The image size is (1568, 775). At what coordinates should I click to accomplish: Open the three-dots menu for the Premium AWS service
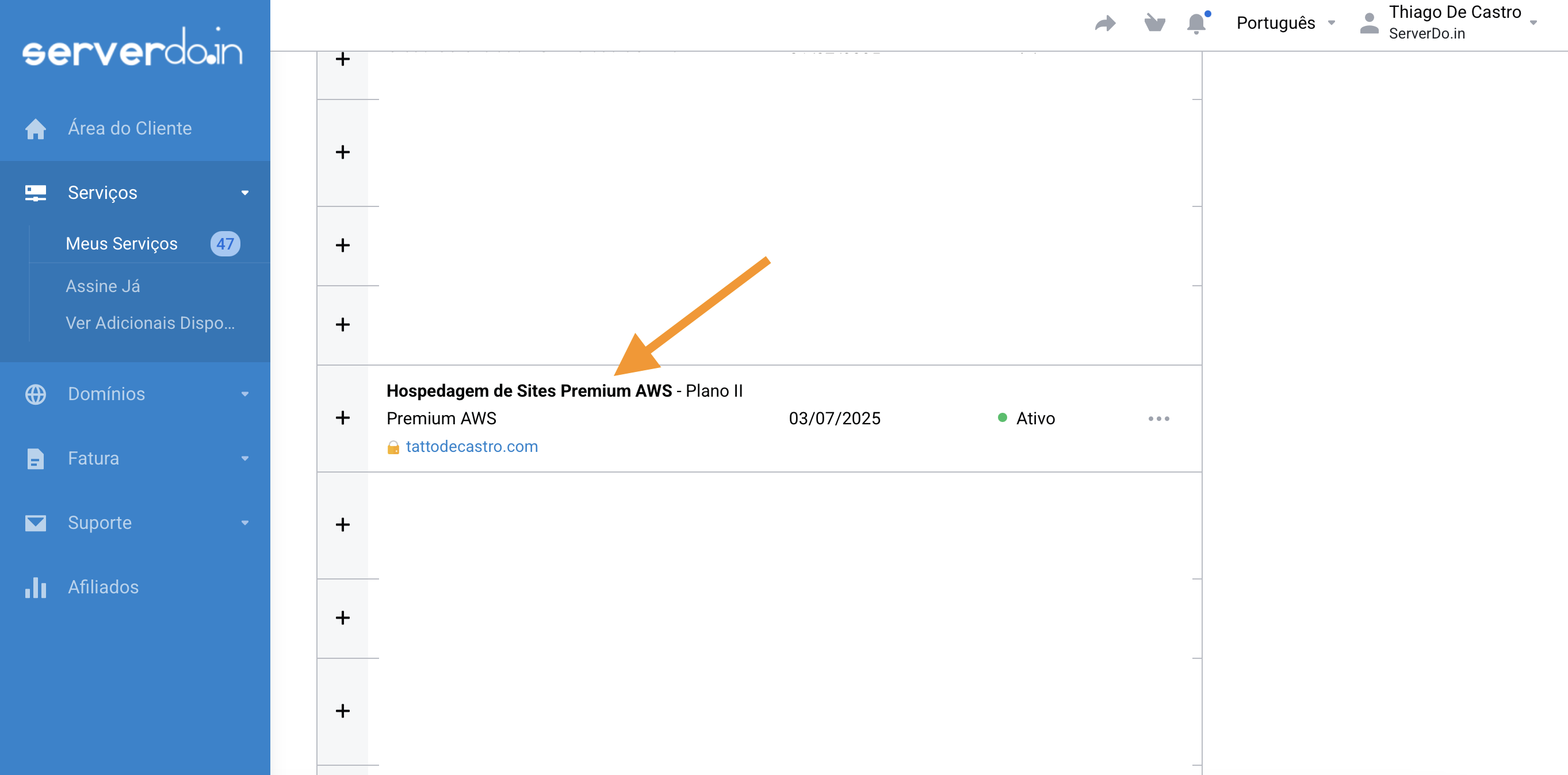(1158, 419)
